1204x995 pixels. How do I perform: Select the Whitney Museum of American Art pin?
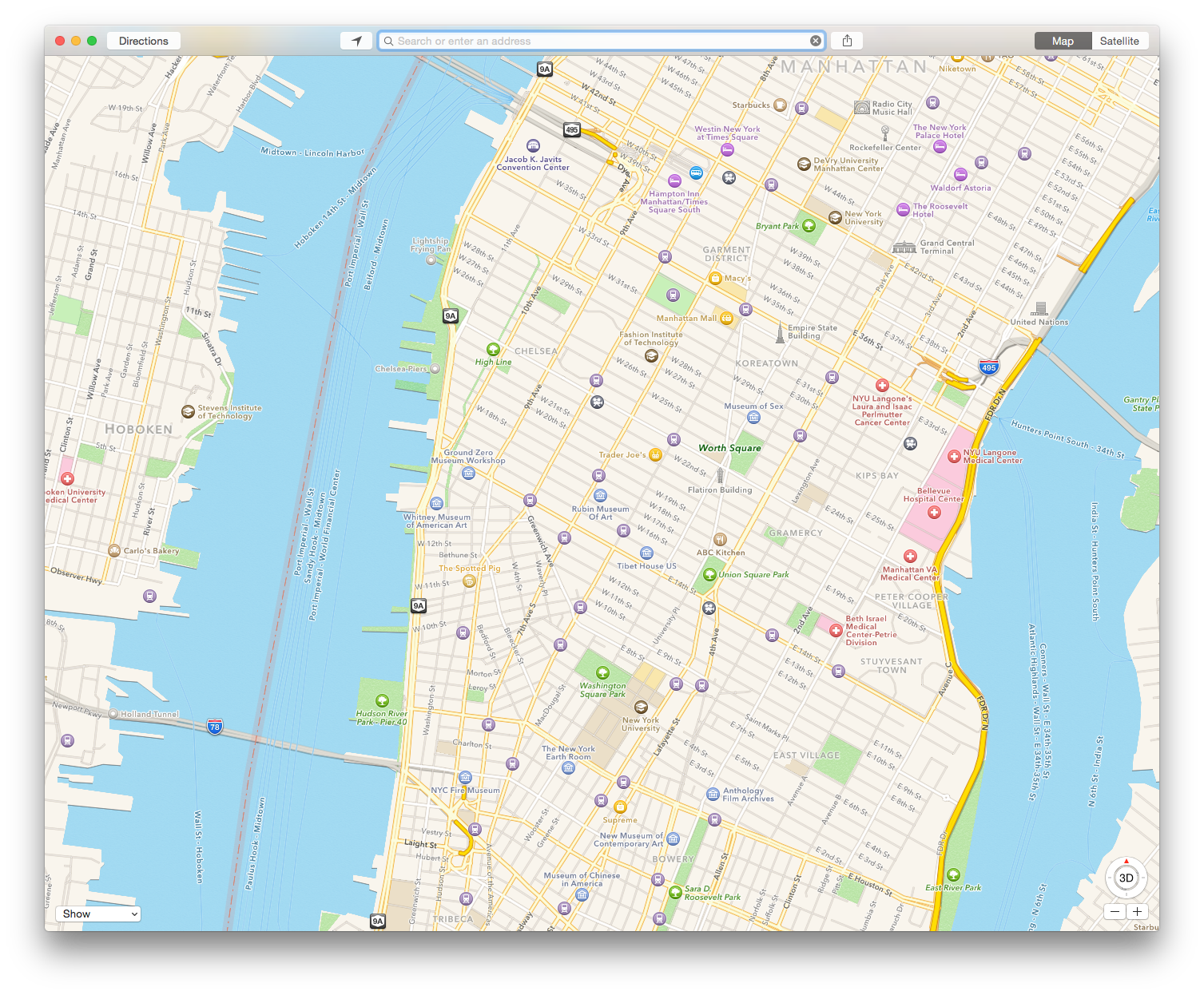coord(436,503)
